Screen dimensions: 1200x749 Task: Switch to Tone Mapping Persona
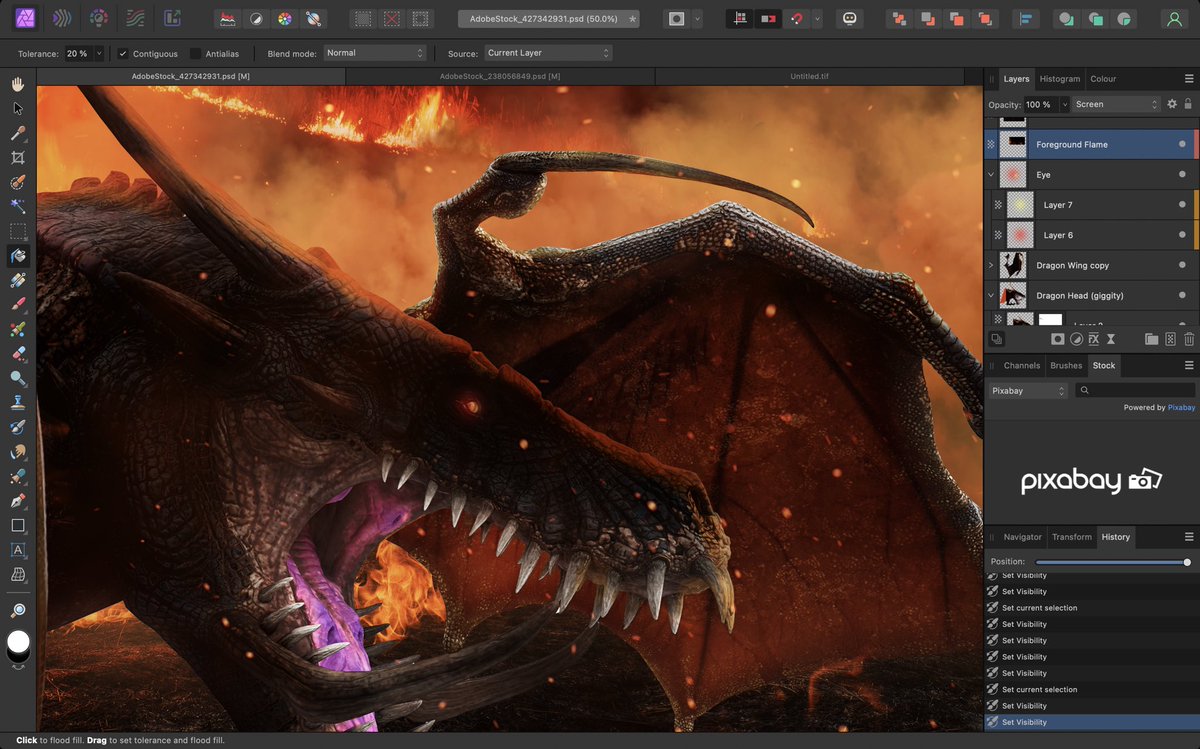pos(134,18)
